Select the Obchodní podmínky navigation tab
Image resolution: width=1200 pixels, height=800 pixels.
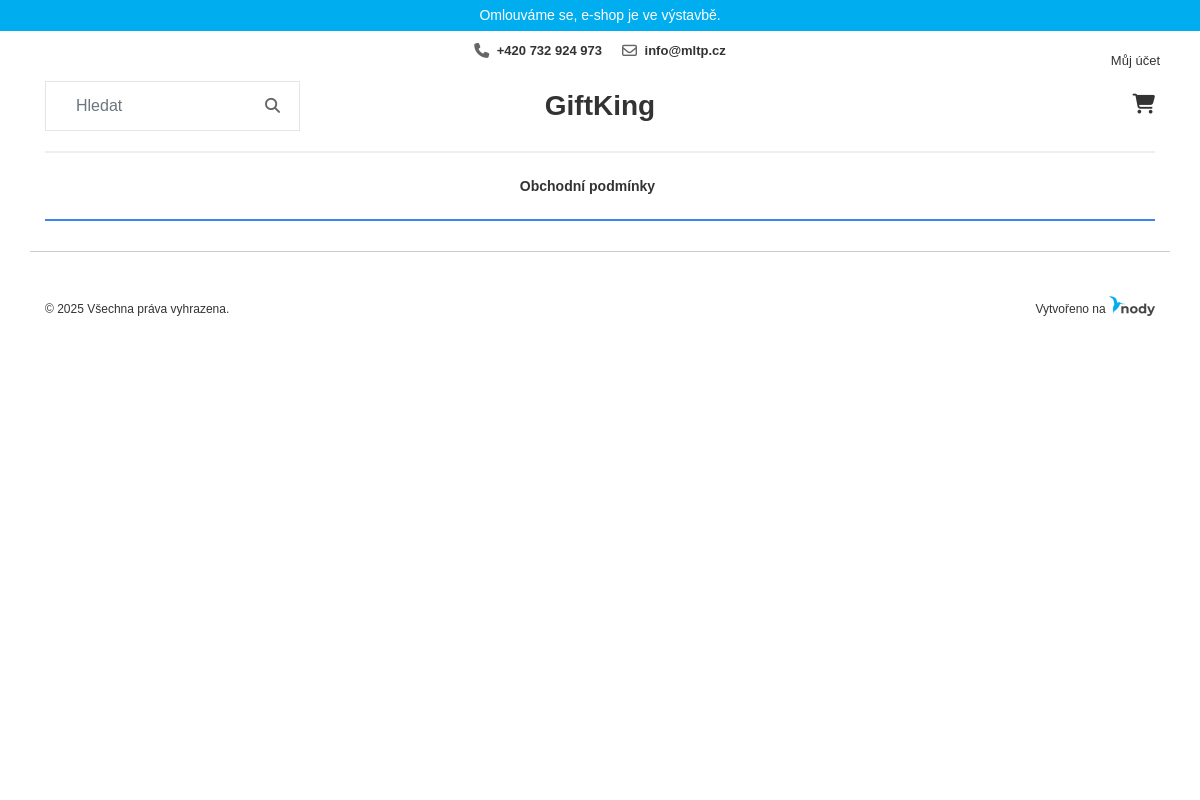(587, 186)
